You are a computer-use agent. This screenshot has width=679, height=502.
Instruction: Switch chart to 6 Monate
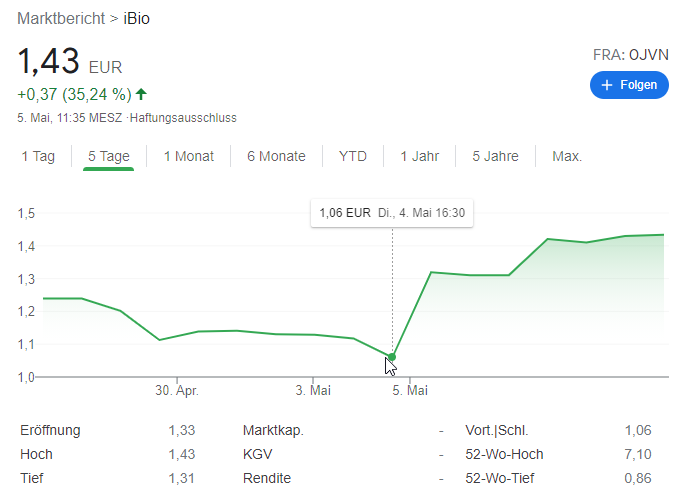coord(276,156)
